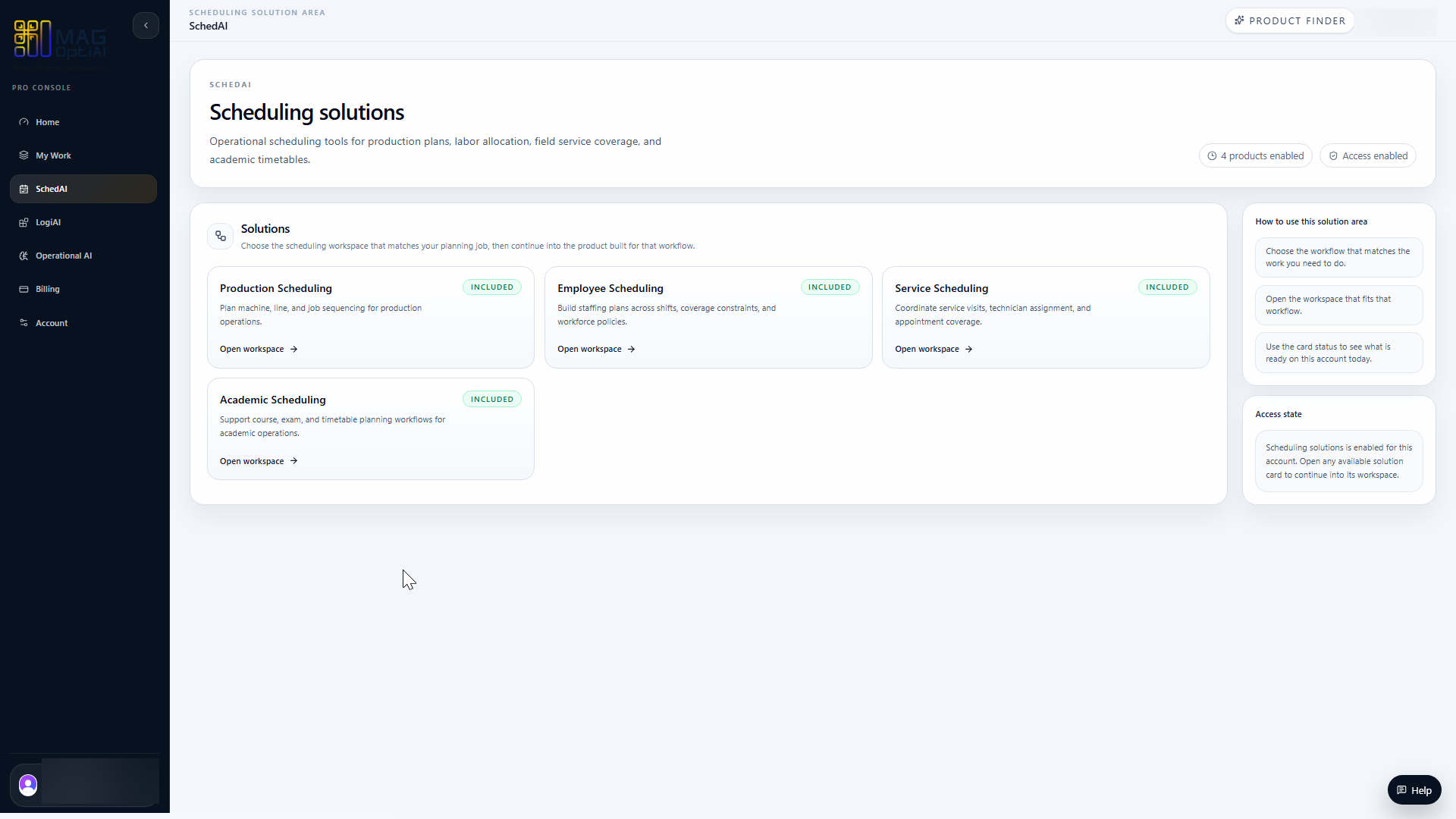1456x819 pixels.
Task: Click the SchedAI breadcrumb title
Action: point(208,26)
